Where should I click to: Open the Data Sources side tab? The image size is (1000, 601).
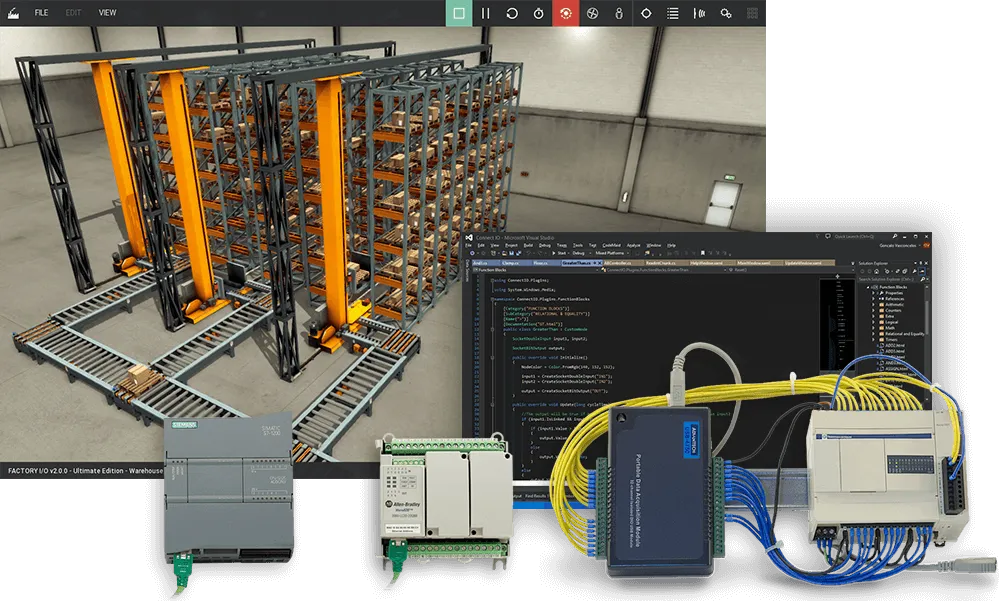click(467, 271)
